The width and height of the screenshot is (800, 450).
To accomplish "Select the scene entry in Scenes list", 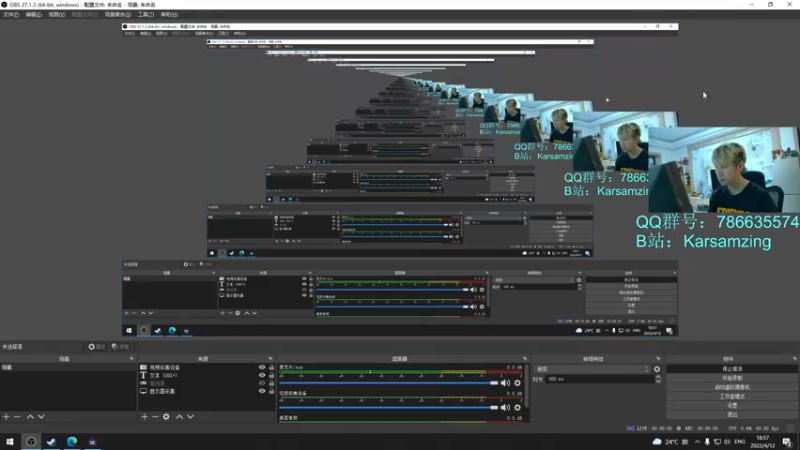I will pyautogui.click(x=68, y=367).
